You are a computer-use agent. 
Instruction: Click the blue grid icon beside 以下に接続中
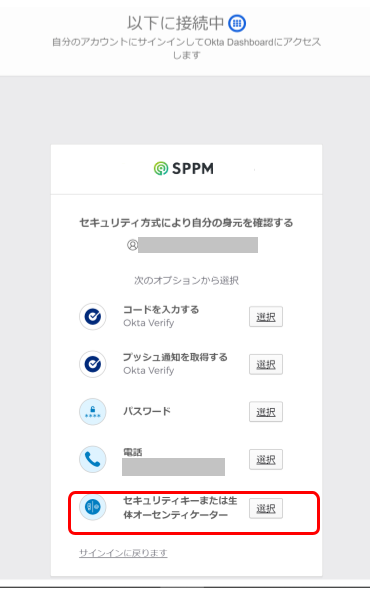(x=237, y=23)
